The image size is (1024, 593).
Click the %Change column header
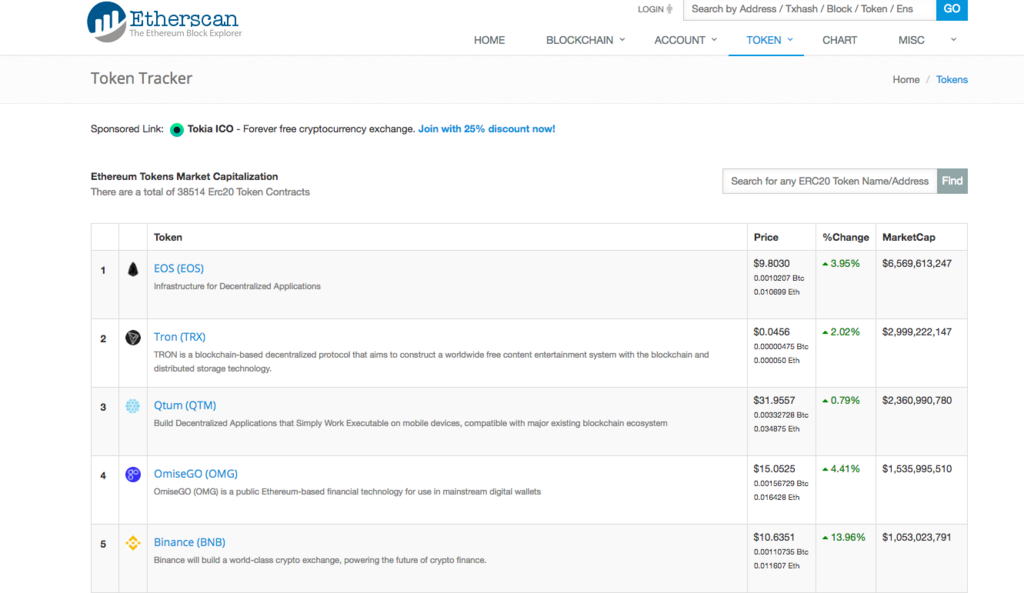pos(846,238)
